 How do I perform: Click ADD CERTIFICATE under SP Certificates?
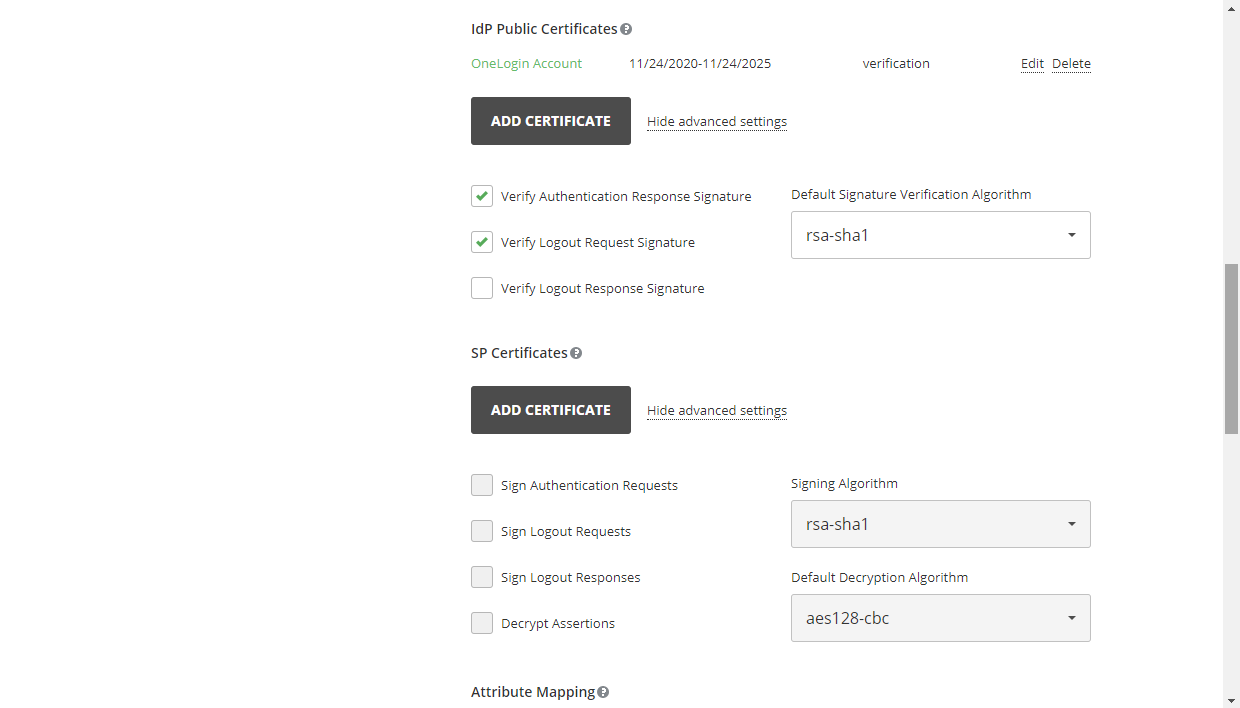point(550,409)
